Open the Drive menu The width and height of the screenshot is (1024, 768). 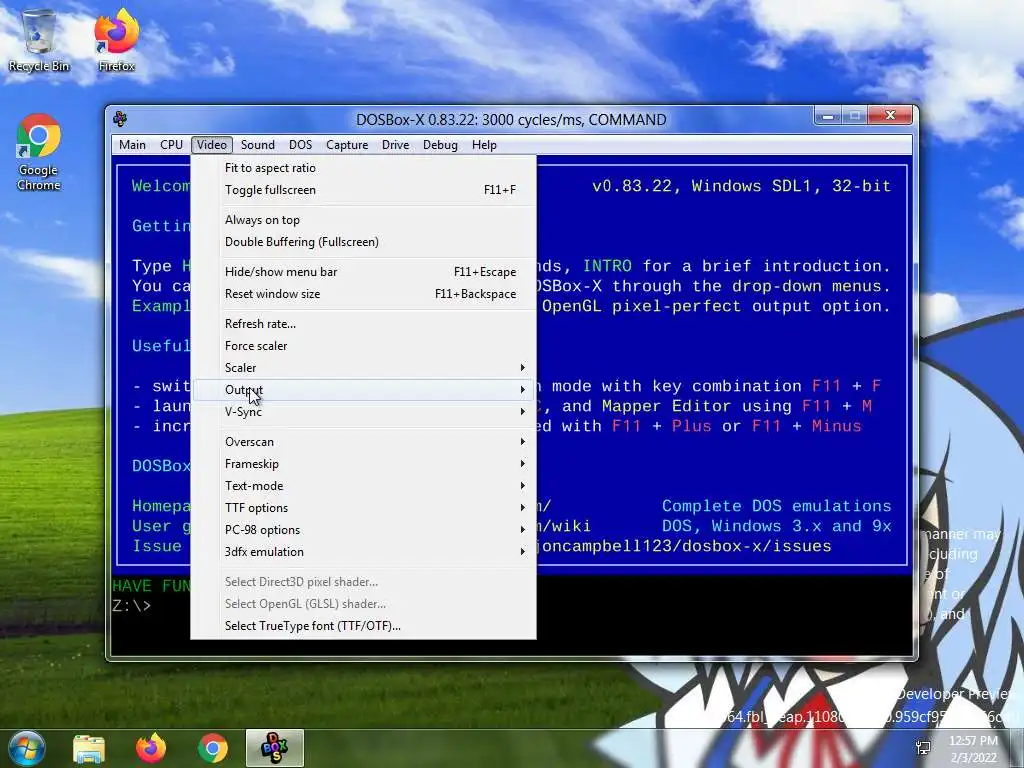click(396, 145)
